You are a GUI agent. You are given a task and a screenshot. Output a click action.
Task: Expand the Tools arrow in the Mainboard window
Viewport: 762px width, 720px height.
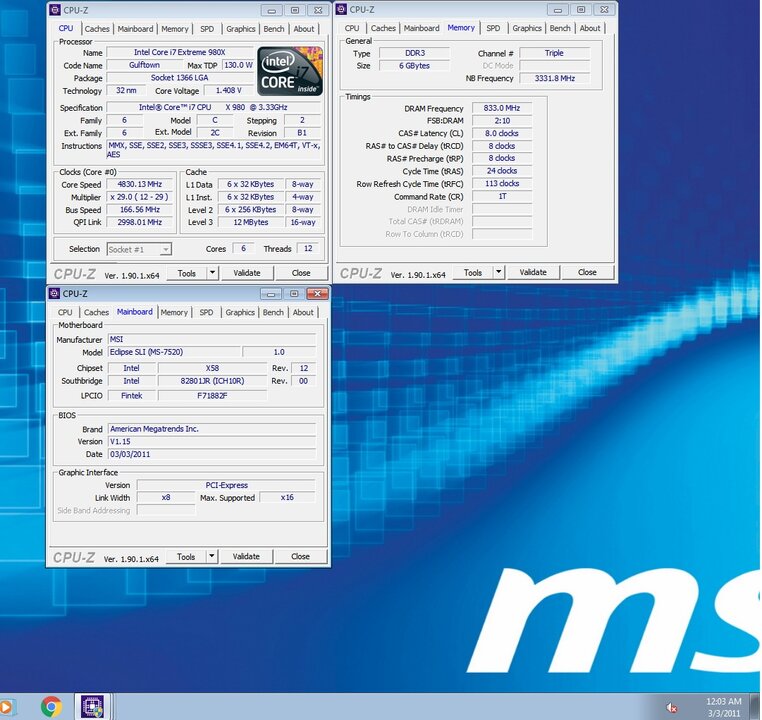click(x=212, y=556)
